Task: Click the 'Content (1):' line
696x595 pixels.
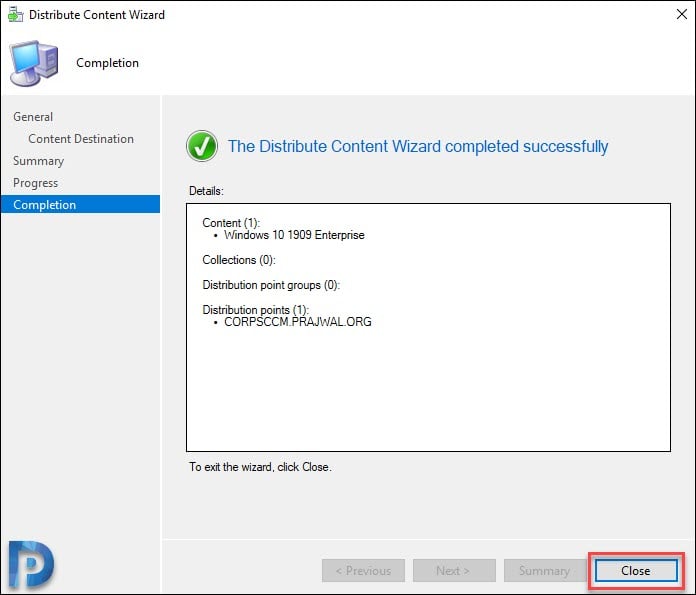Action: point(231,222)
